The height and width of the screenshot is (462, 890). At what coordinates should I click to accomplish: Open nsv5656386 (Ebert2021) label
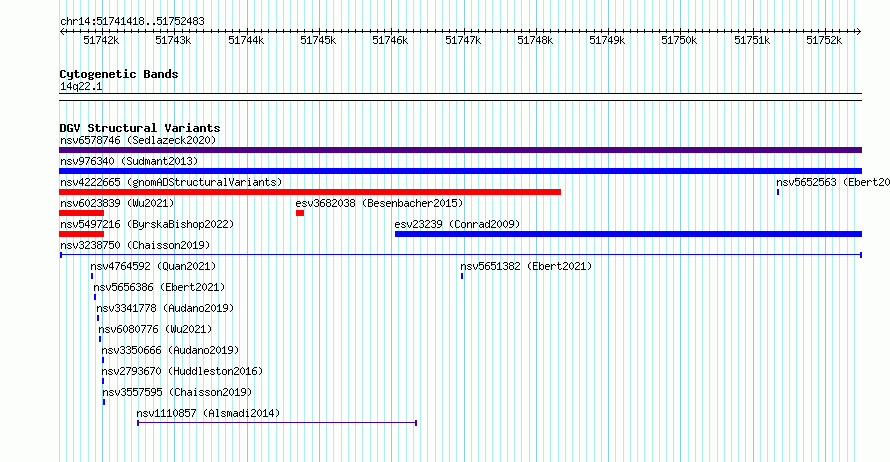(x=159, y=287)
